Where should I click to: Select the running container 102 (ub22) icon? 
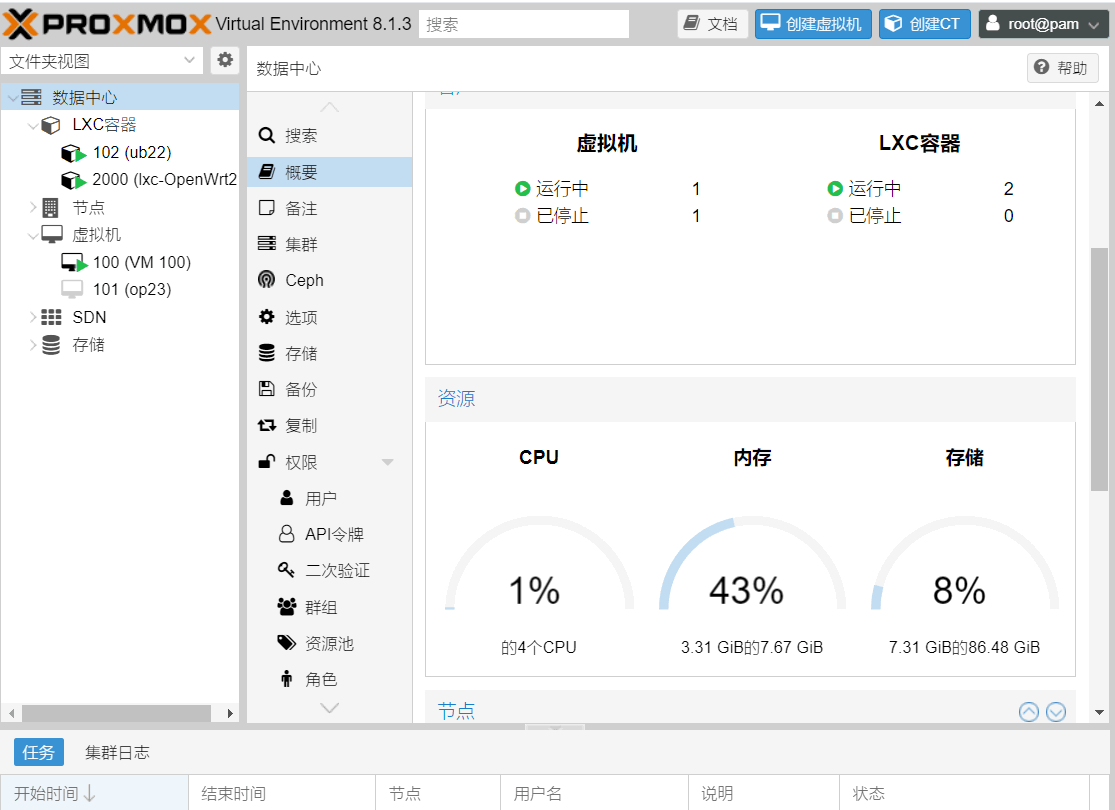pos(73,153)
